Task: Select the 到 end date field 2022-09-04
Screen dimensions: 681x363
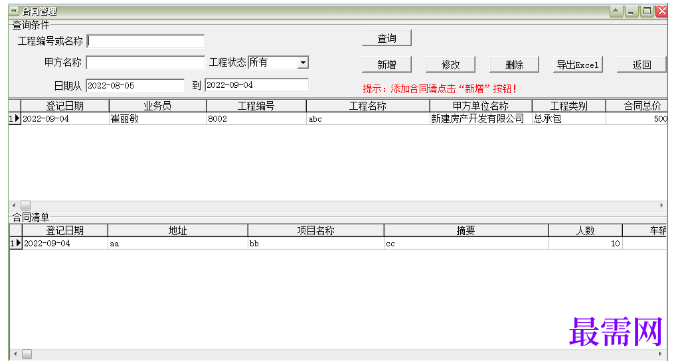Action: (x=257, y=85)
